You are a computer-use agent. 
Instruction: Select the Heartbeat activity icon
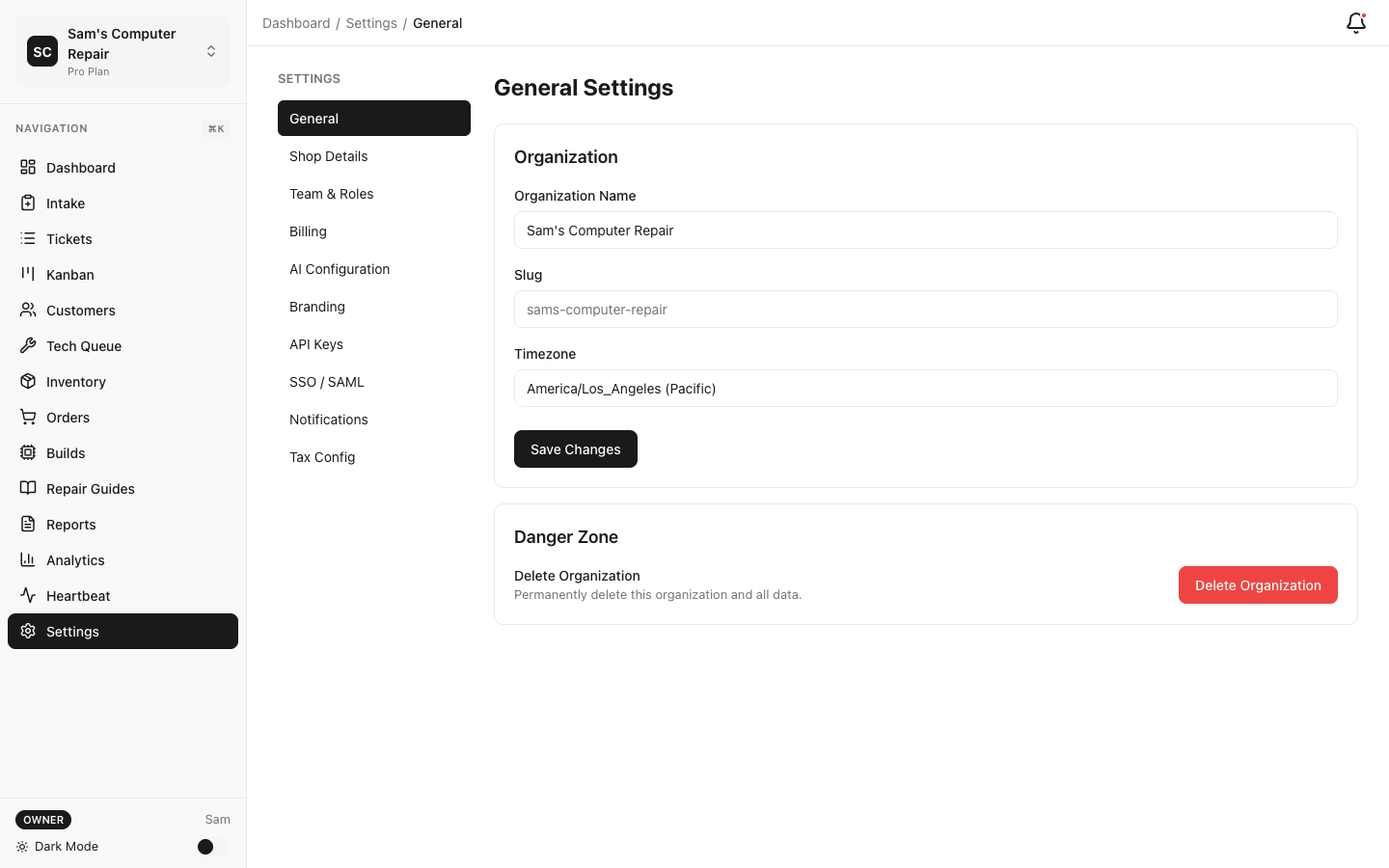coord(28,595)
